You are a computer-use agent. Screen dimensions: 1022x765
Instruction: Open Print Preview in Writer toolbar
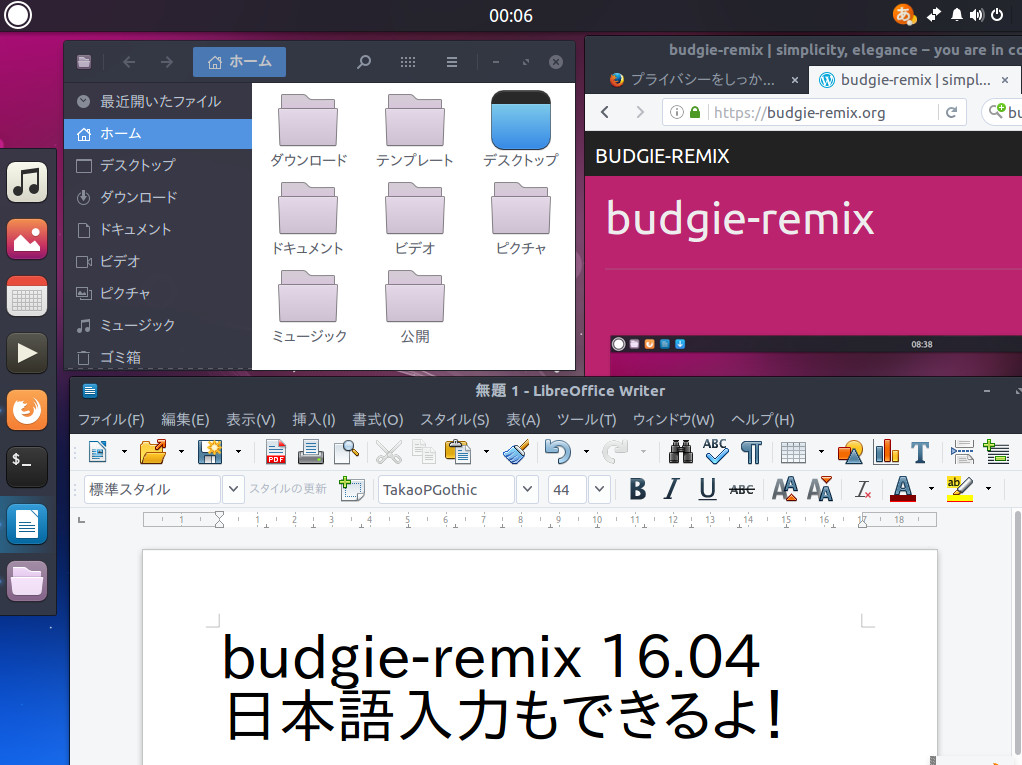click(x=346, y=452)
